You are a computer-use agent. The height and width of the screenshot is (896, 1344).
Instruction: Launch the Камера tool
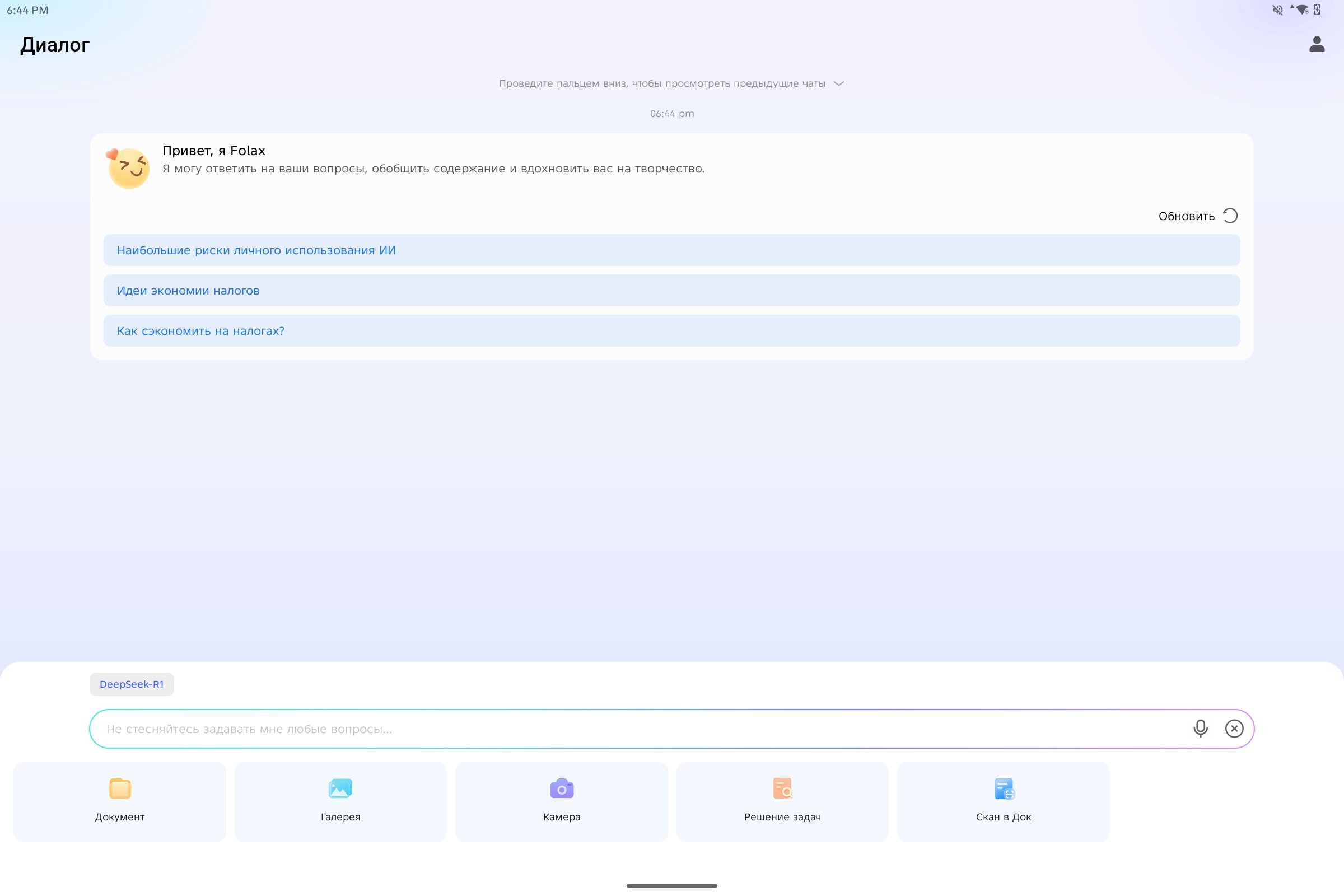pyautogui.click(x=561, y=789)
